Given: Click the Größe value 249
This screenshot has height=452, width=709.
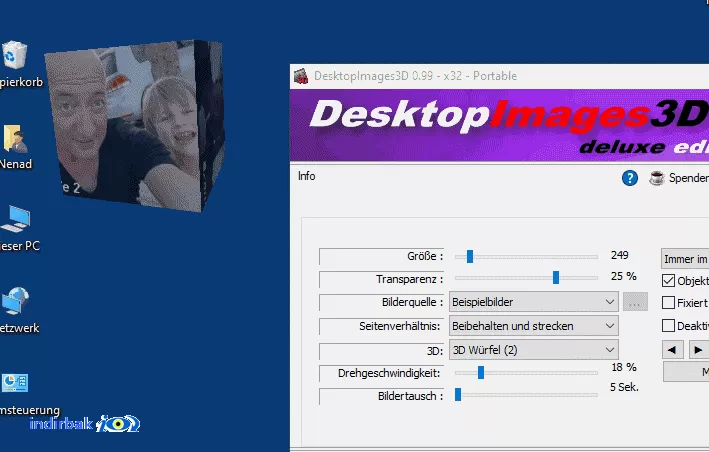Looking at the screenshot, I should (619, 255).
